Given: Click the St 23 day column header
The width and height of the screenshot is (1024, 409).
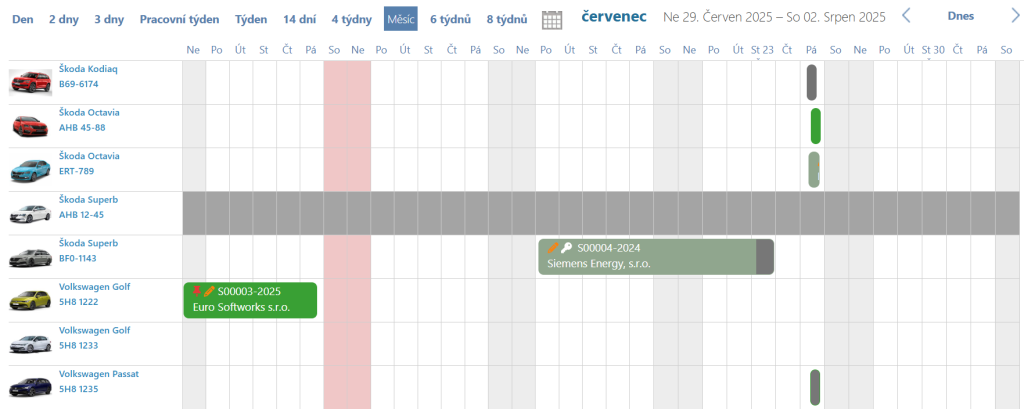Looking at the screenshot, I should coord(762,49).
